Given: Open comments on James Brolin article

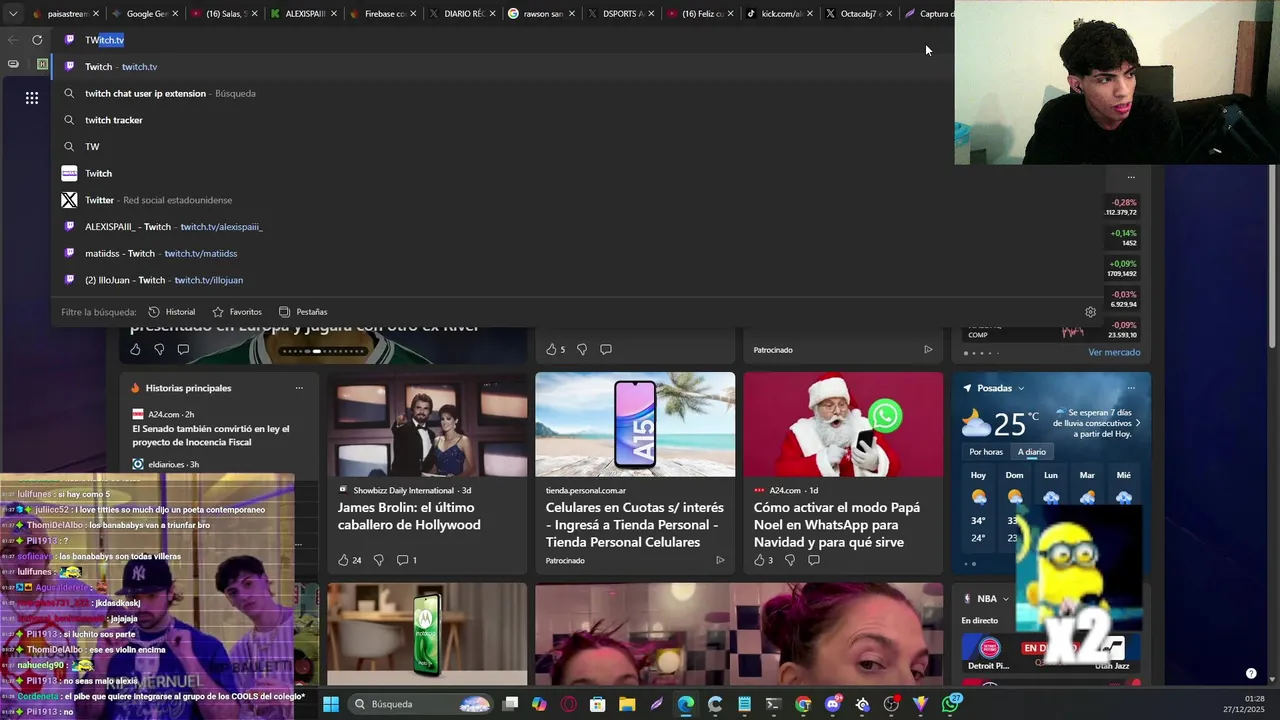Looking at the screenshot, I should (x=406, y=560).
